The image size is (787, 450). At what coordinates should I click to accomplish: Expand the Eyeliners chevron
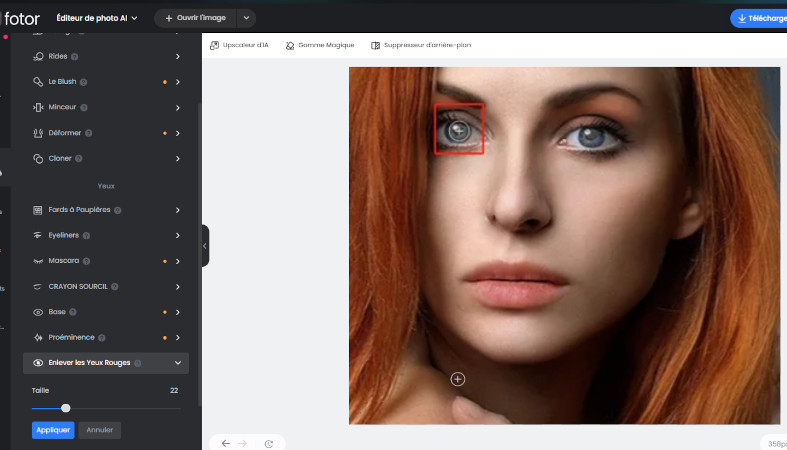click(x=178, y=235)
